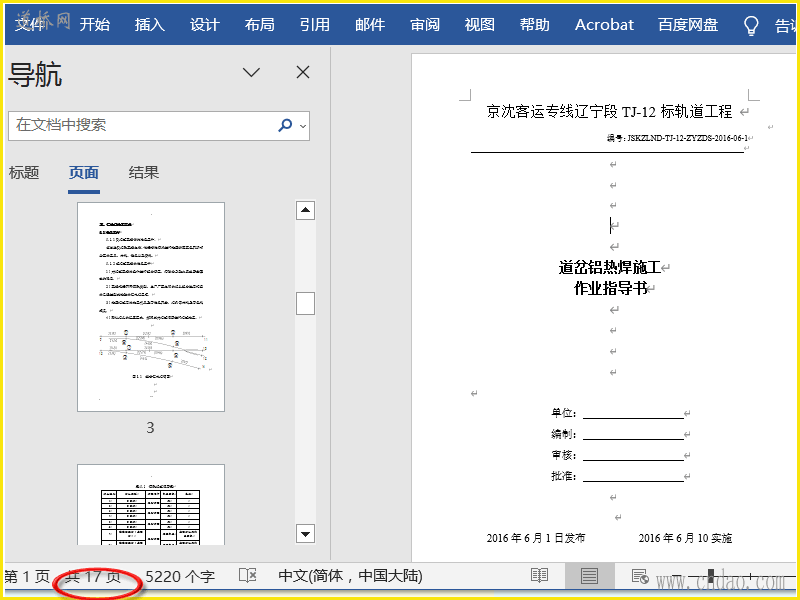Select the page 3 thumbnail
The height and width of the screenshot is (600, 800).
[x=151, y=307]
